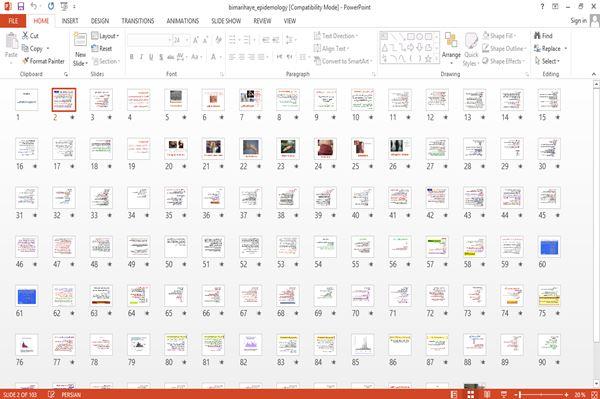The height and width of the screenshot is (399, 600).
Task: Open Text Direction dropdown
Action: (x=336, y=36)
